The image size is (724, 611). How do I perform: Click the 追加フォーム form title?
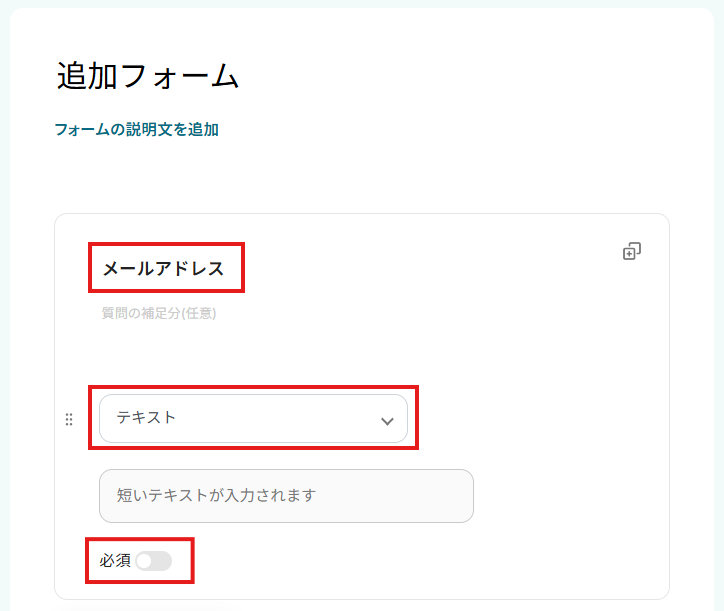(148, 77)
